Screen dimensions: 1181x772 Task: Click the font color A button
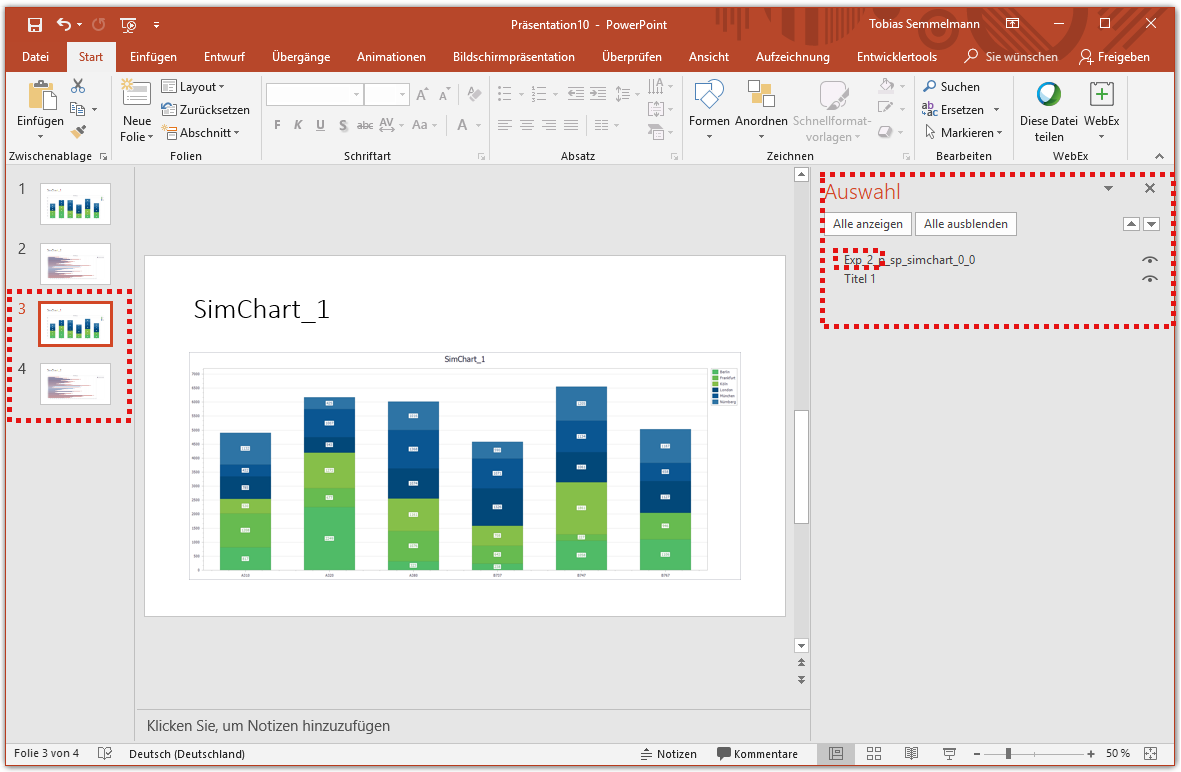tap(462, 125)
